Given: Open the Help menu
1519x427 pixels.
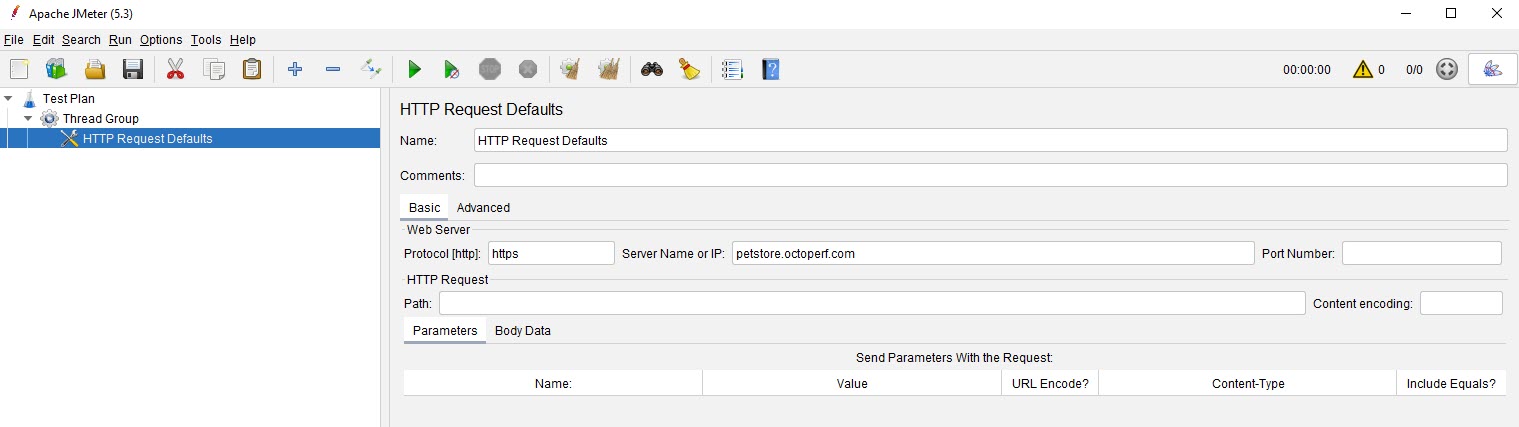Looking at the screenshot, I should [x=243, y=40].
